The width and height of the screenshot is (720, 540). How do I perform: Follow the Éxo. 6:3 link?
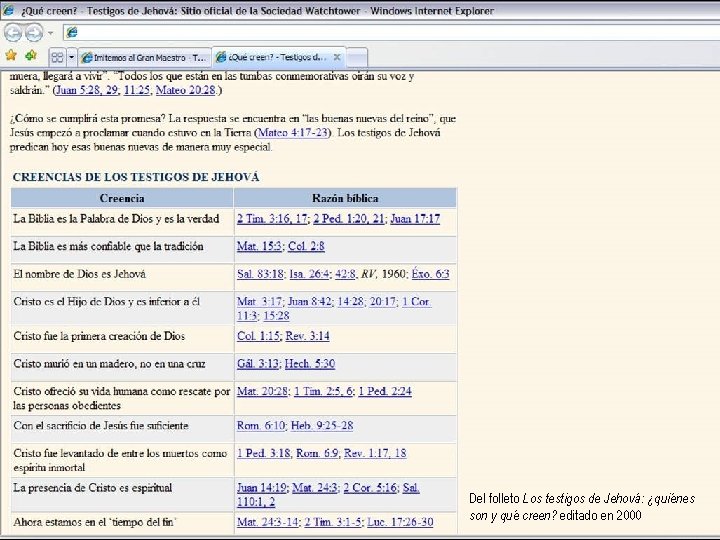[430, 274]
